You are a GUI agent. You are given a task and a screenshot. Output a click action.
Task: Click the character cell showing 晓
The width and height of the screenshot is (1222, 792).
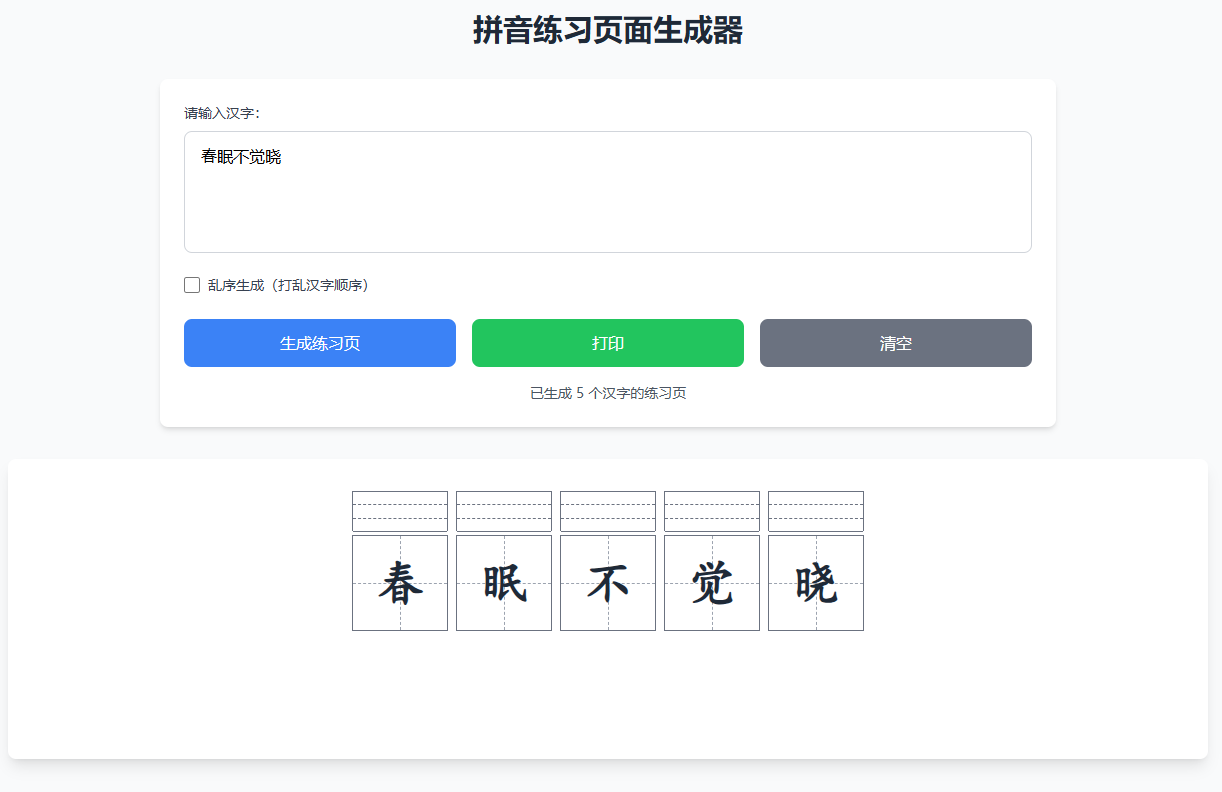point(816,582)
